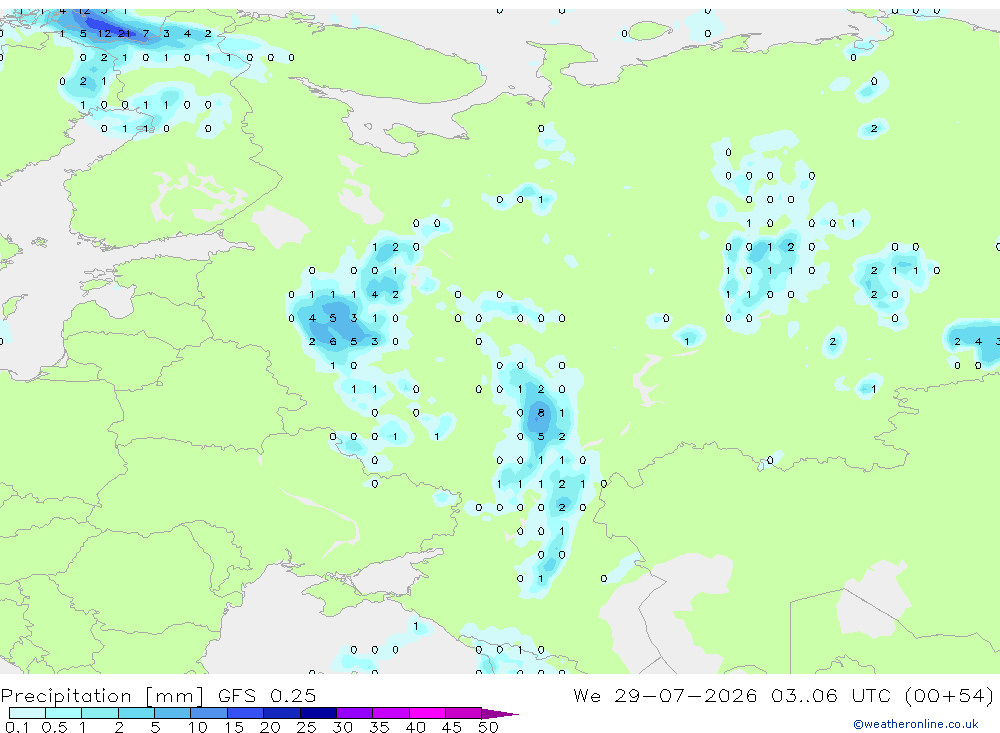
Task: Click the '30' legend scale label
Action: [x=342, y=727]
